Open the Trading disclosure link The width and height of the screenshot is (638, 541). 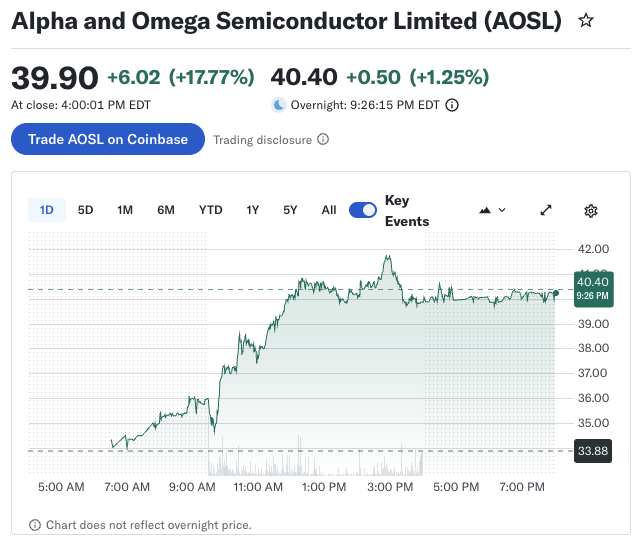pos(262,140)
